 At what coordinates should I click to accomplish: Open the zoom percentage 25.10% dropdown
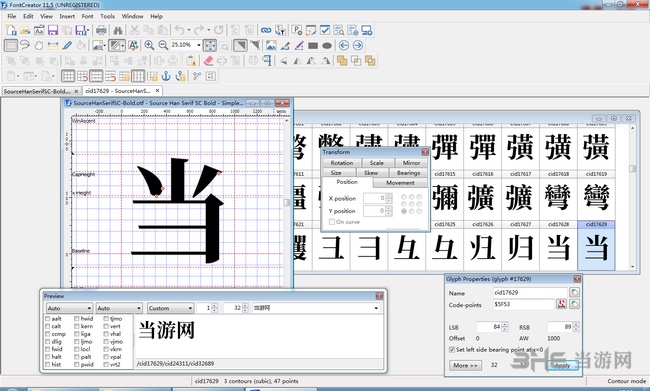pyautogui.click(x=199, y=45)
